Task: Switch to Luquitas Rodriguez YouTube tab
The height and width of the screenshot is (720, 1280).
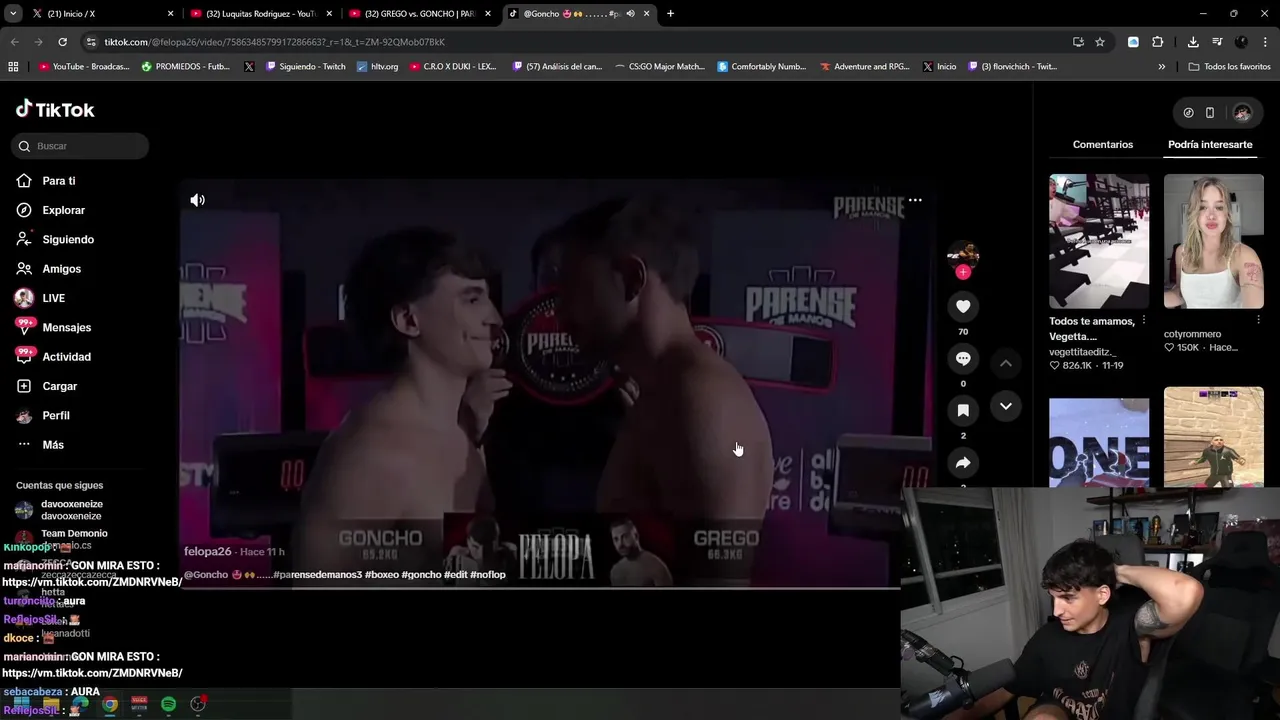Action: point(260,14)
